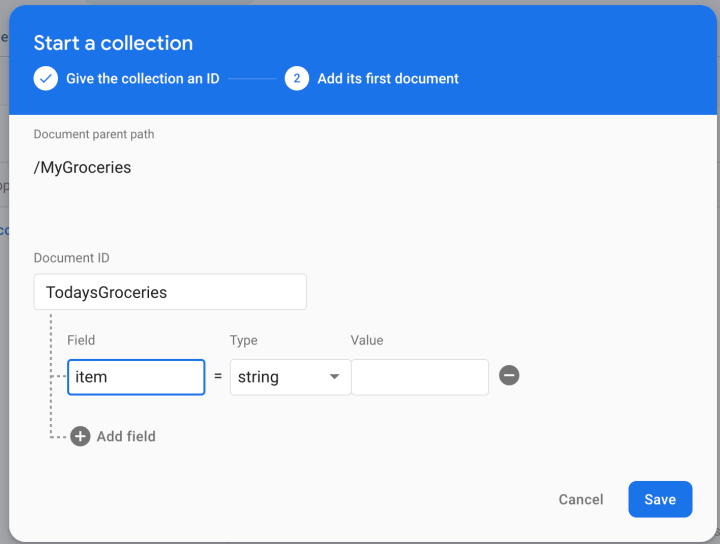Image resolution: width=720 pixels, height=544 pixels.
Task: Click the Field name input containing item
Action: (x=136, y=377)
